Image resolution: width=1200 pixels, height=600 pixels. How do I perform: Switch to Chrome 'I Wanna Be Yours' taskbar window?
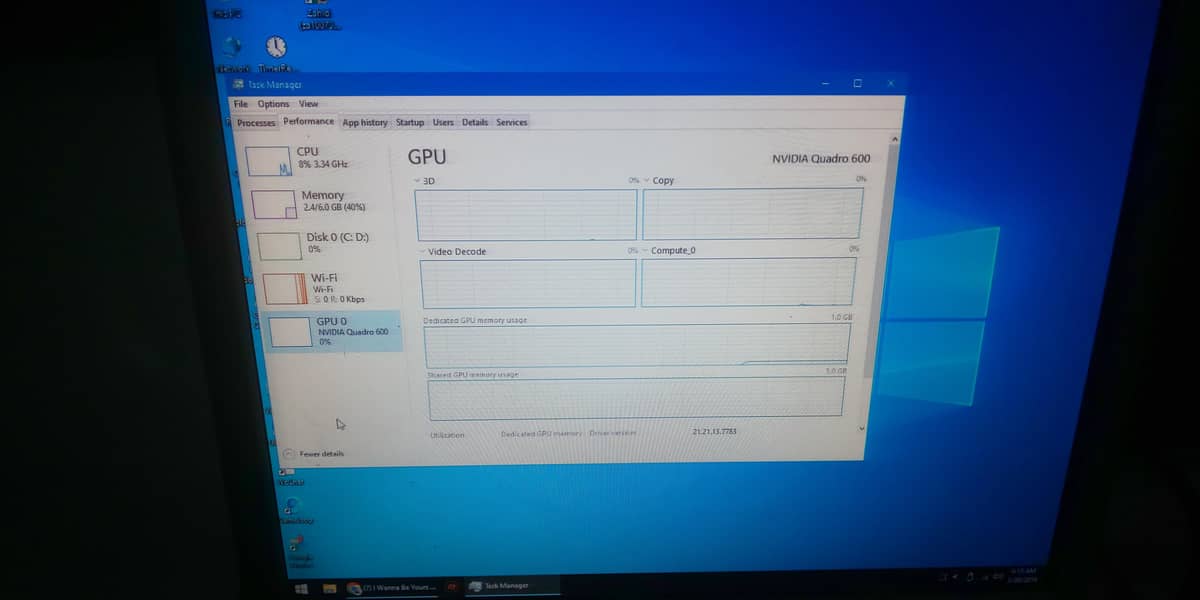(393, 587)
